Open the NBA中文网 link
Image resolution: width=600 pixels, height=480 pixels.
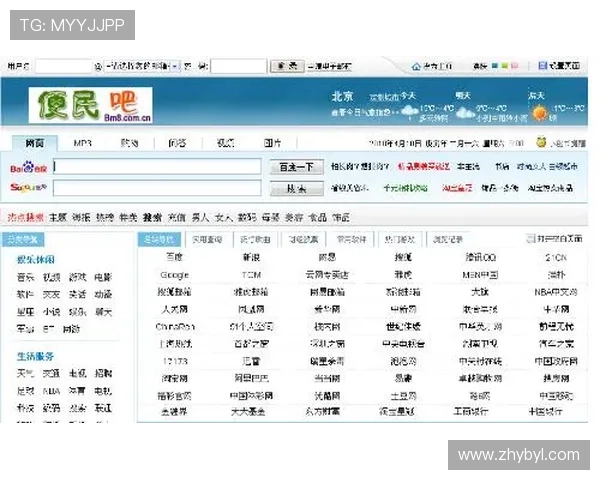pyautogui.click(x=556, y=292)
